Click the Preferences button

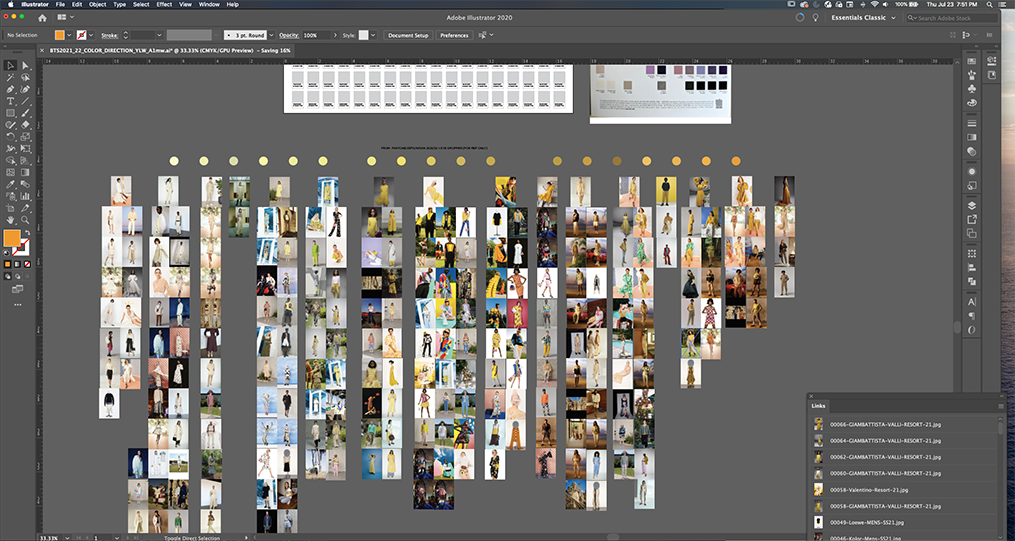point(454,35)
